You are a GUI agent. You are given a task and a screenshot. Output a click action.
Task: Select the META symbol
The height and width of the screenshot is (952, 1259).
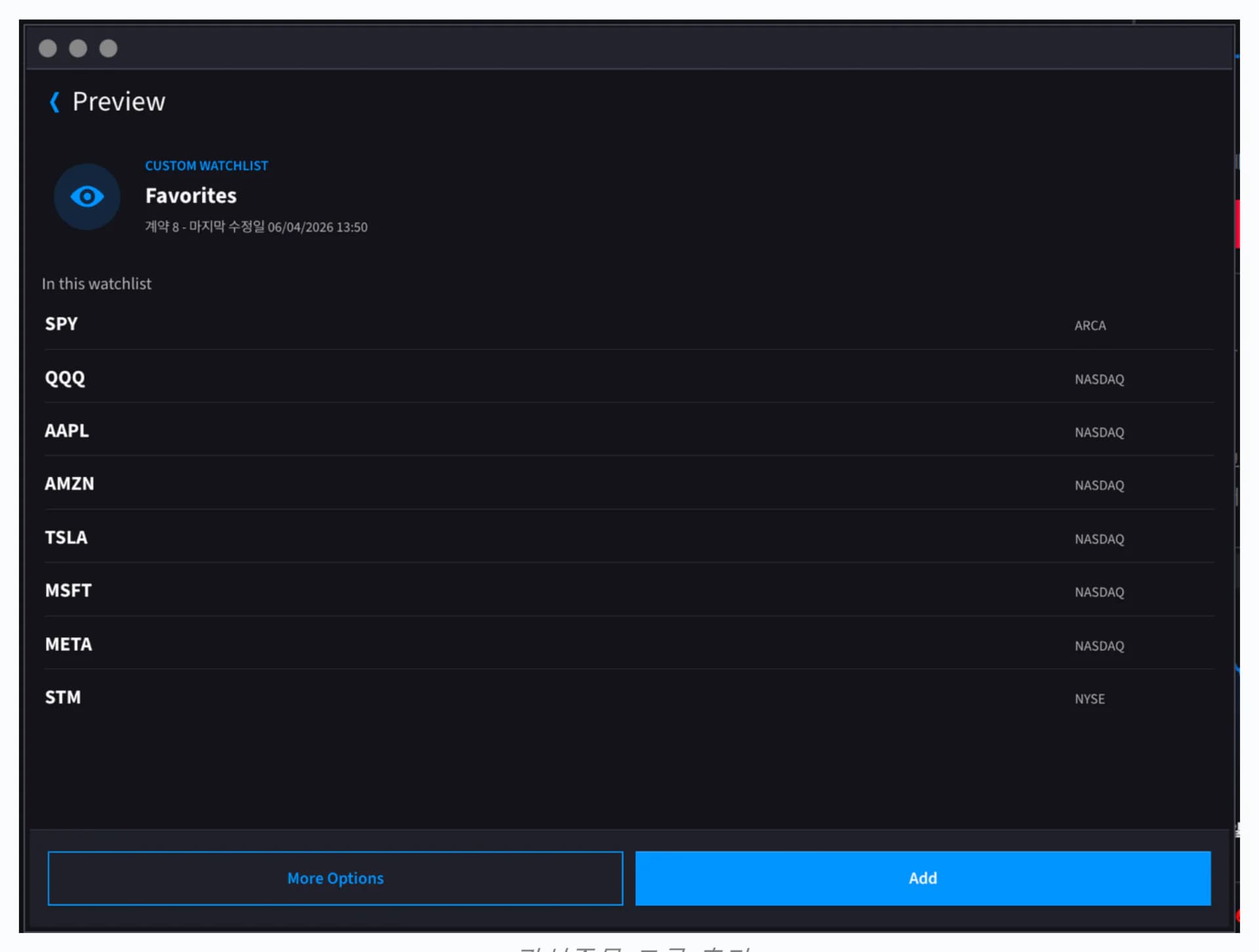[68, 645]
